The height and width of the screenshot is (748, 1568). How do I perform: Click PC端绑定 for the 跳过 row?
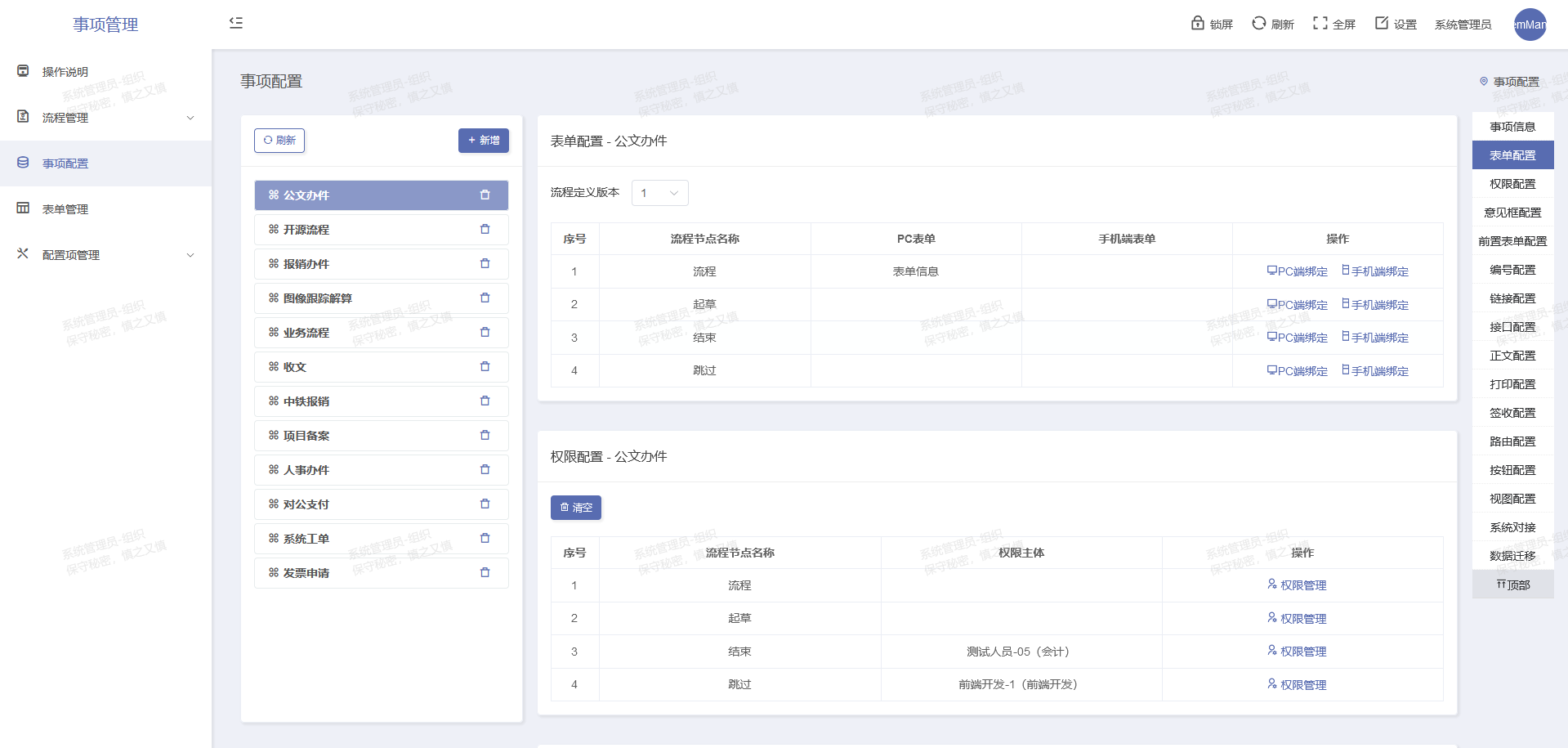click(x=1298, y=371)
